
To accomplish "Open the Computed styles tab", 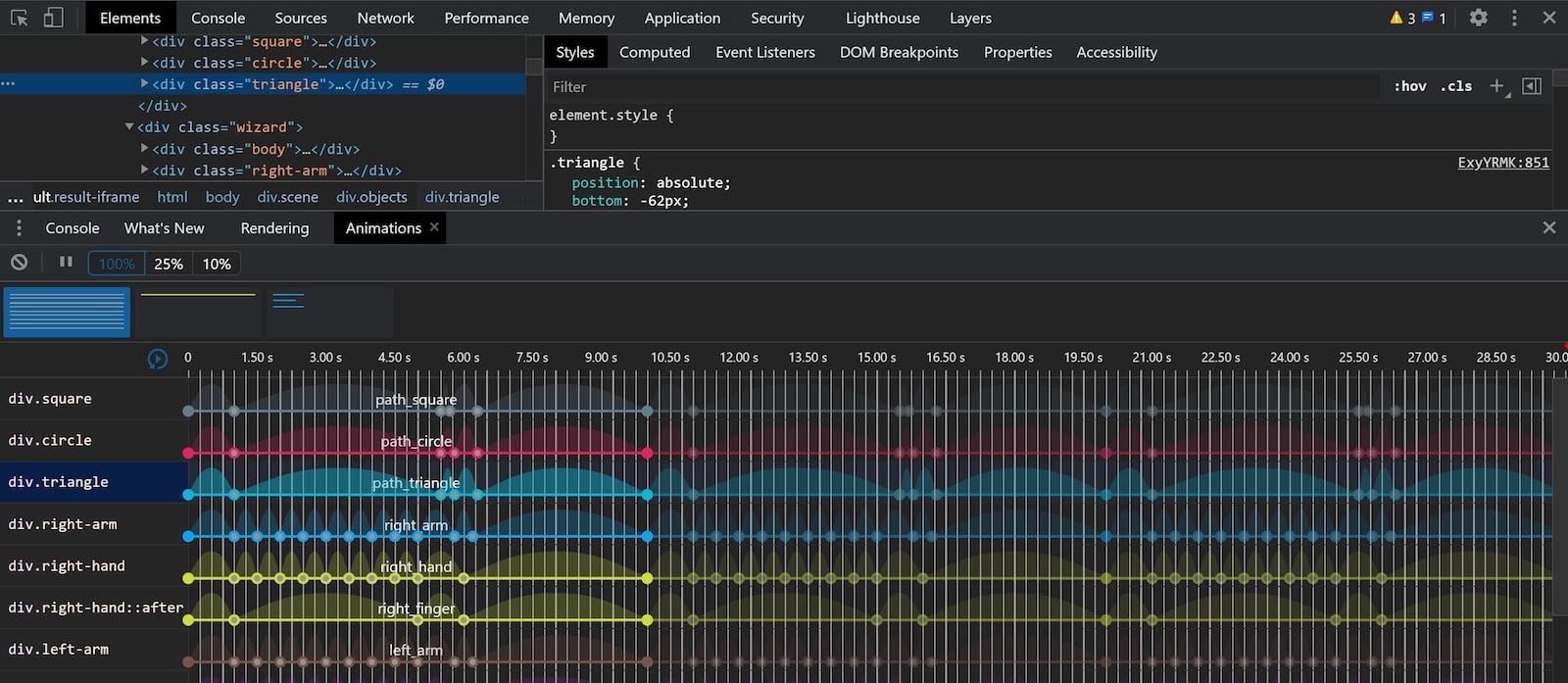I will point(654,52).
